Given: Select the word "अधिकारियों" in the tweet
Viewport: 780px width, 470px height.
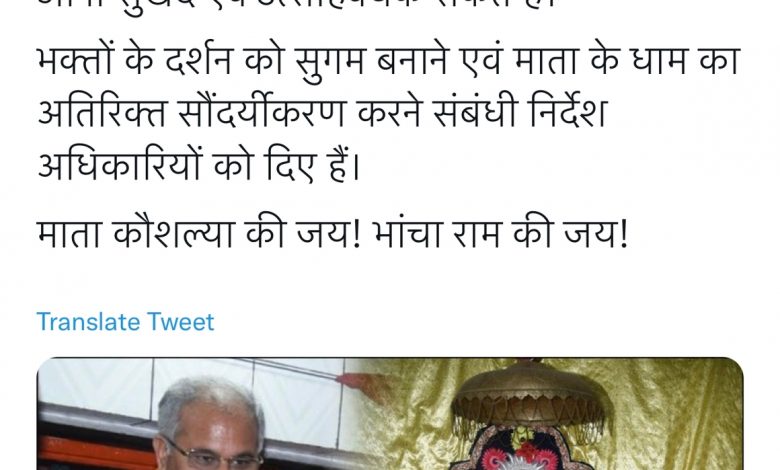Looking at the screenshot, I should [x=119, y=165].
